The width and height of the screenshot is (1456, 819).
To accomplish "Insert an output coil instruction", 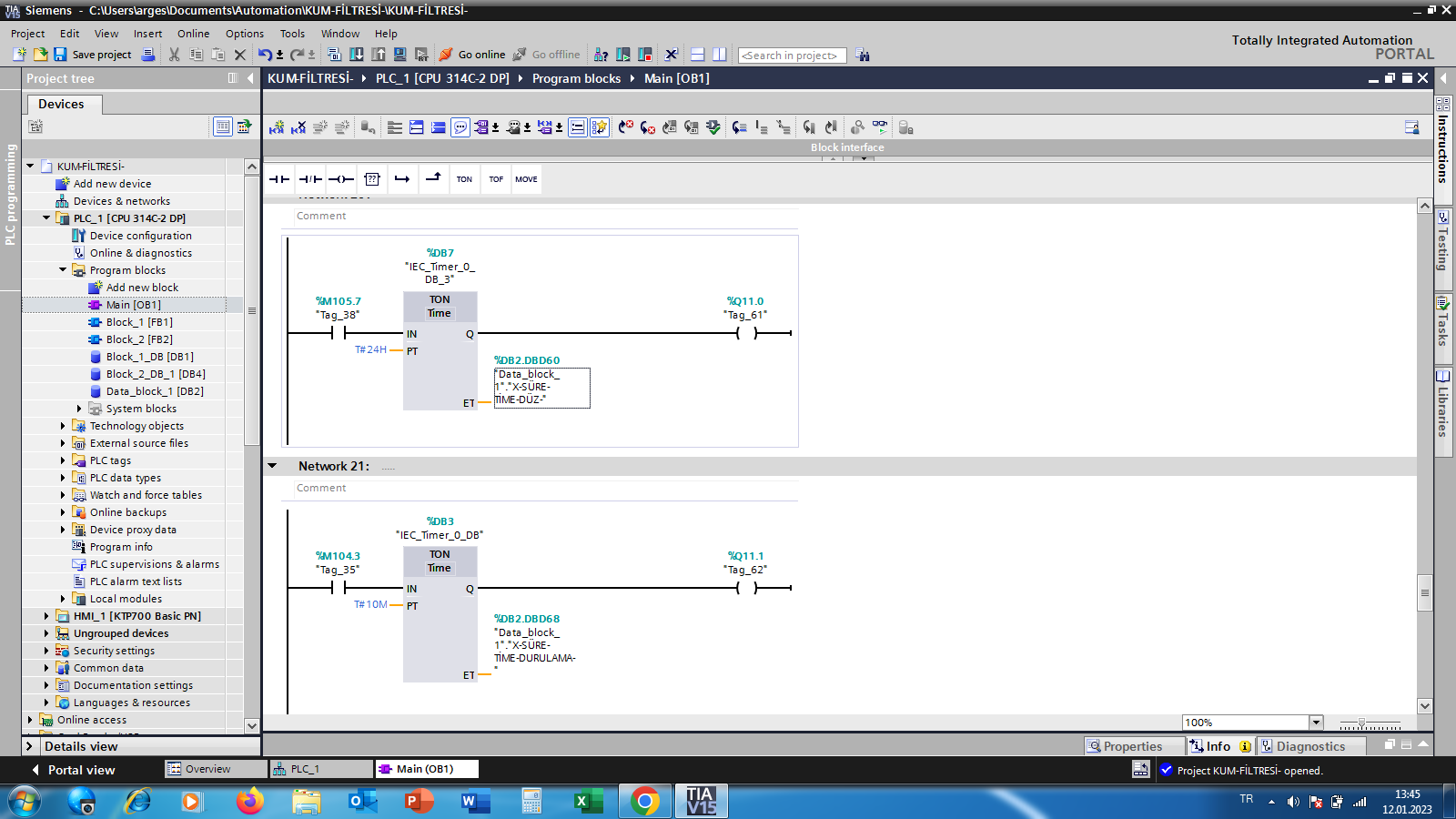I will click(x=341, y=179).
